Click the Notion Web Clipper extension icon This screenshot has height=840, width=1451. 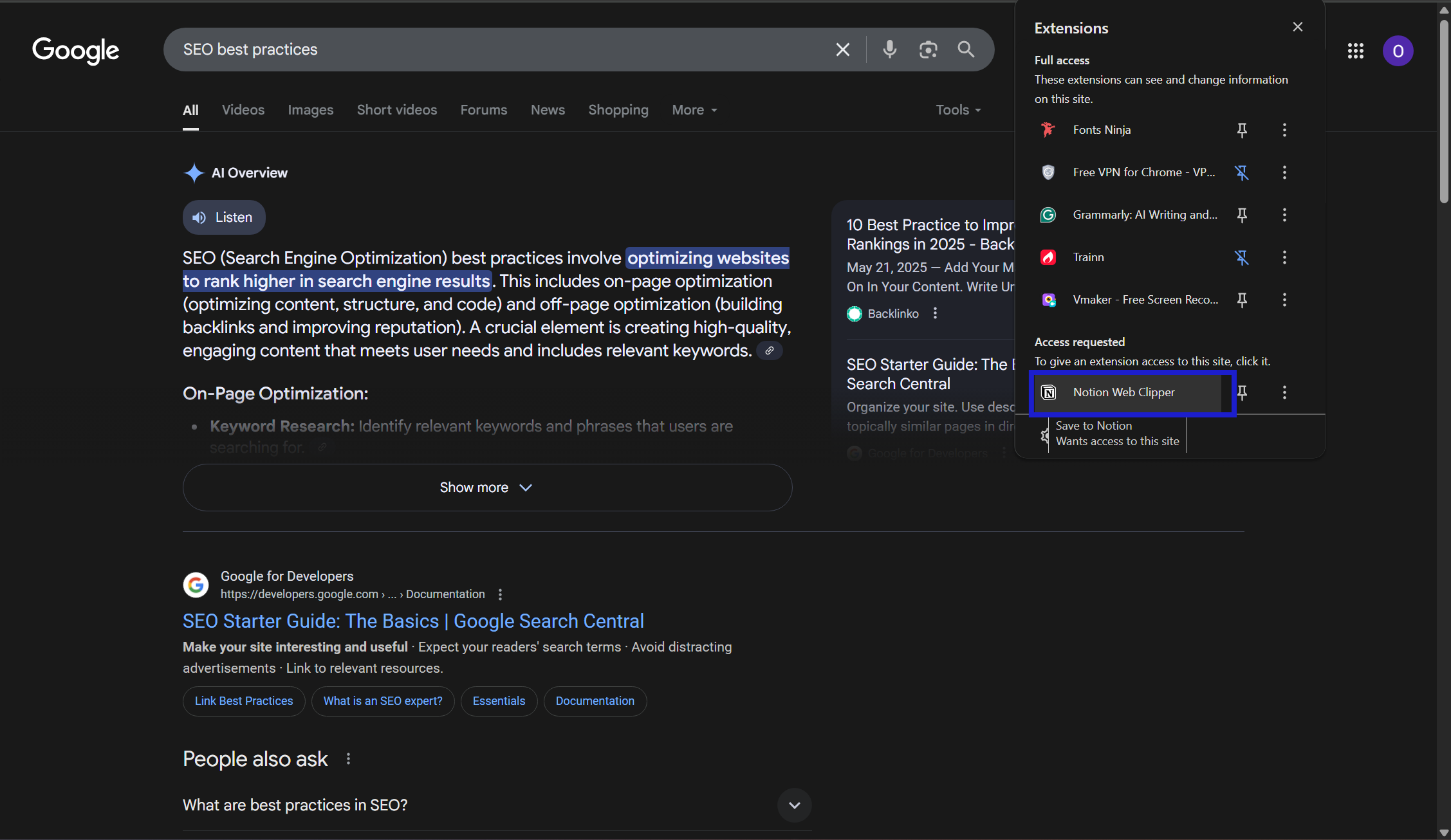1049,392
